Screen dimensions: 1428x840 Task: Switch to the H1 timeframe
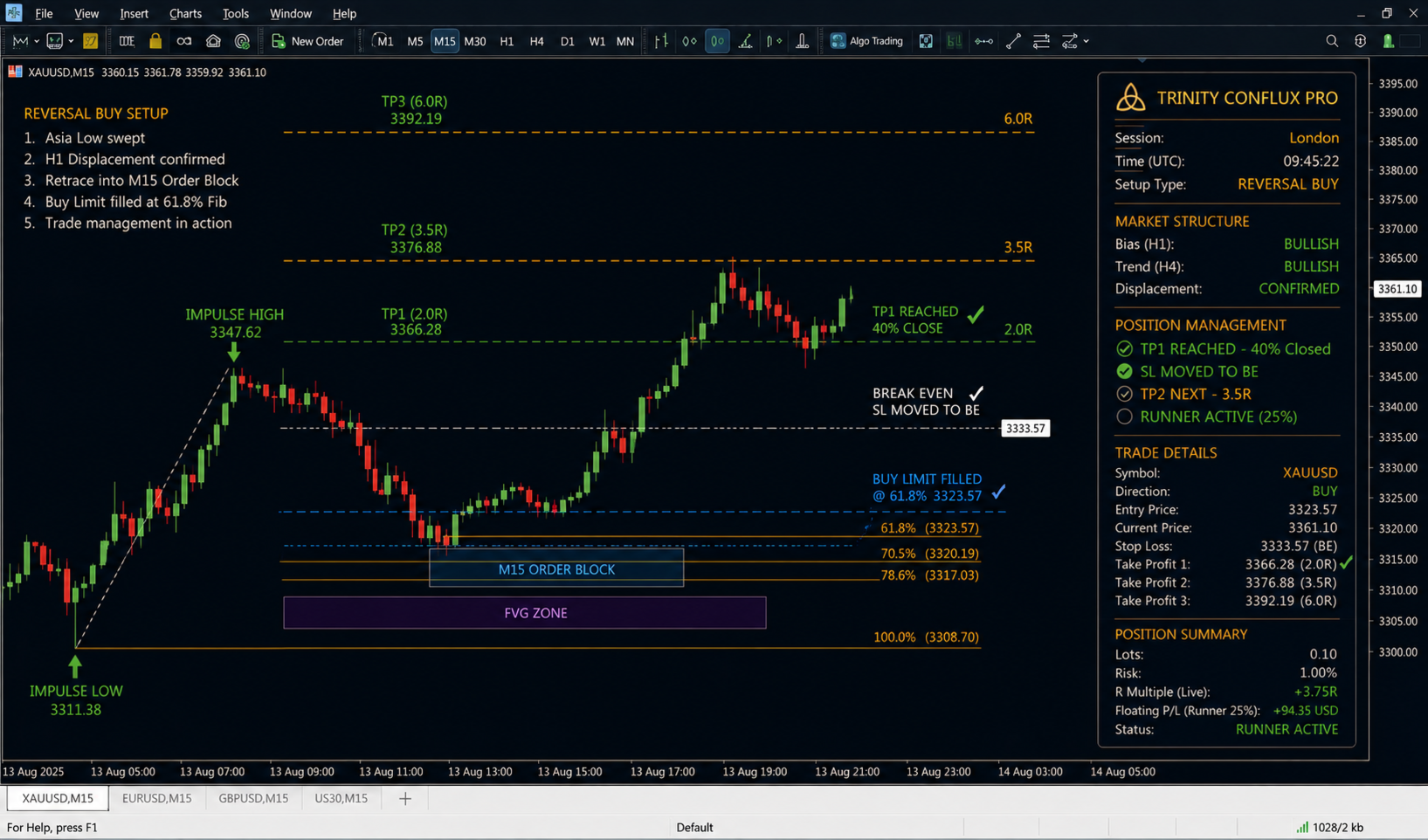(507, 41)
